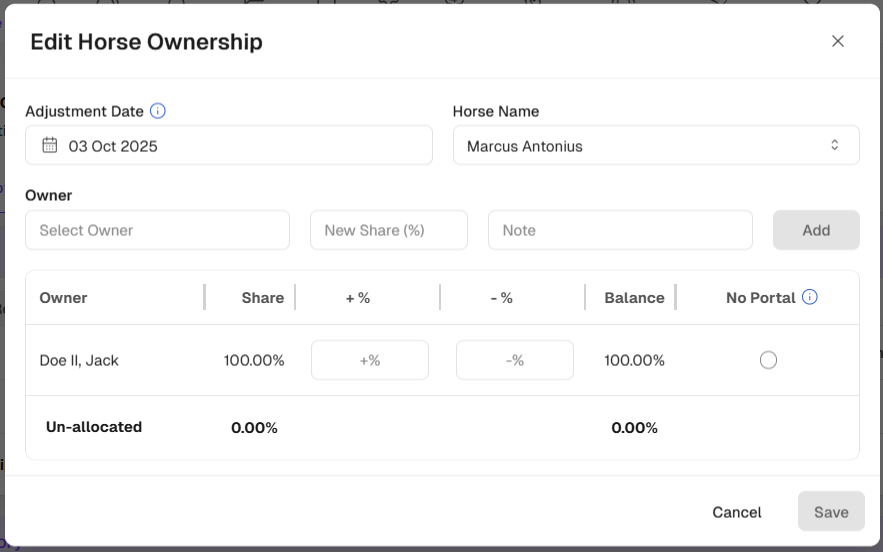Screen dimensions: 883x552
Task: Click the Horse Name dropdown chevron icon
Action: 835,145
